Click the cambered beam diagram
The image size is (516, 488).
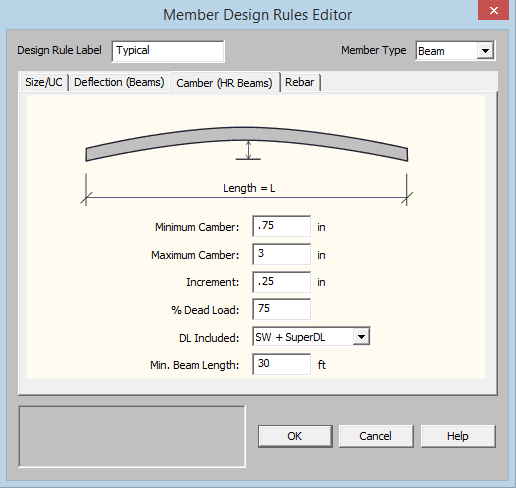pyautogui.click(x=247, y=144)
